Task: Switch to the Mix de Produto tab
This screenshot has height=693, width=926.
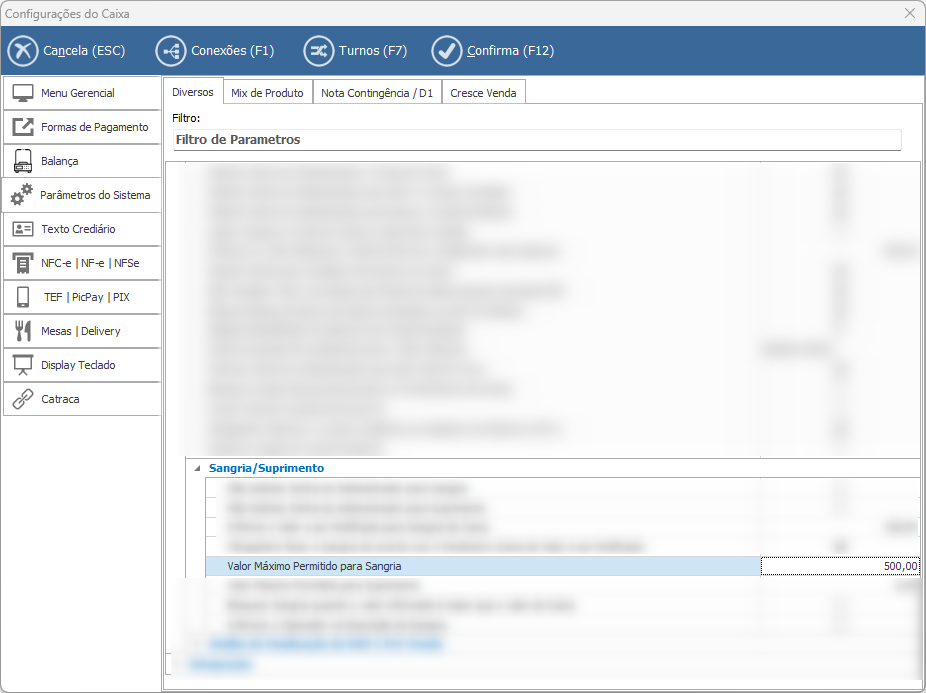Action: [267, 93]
